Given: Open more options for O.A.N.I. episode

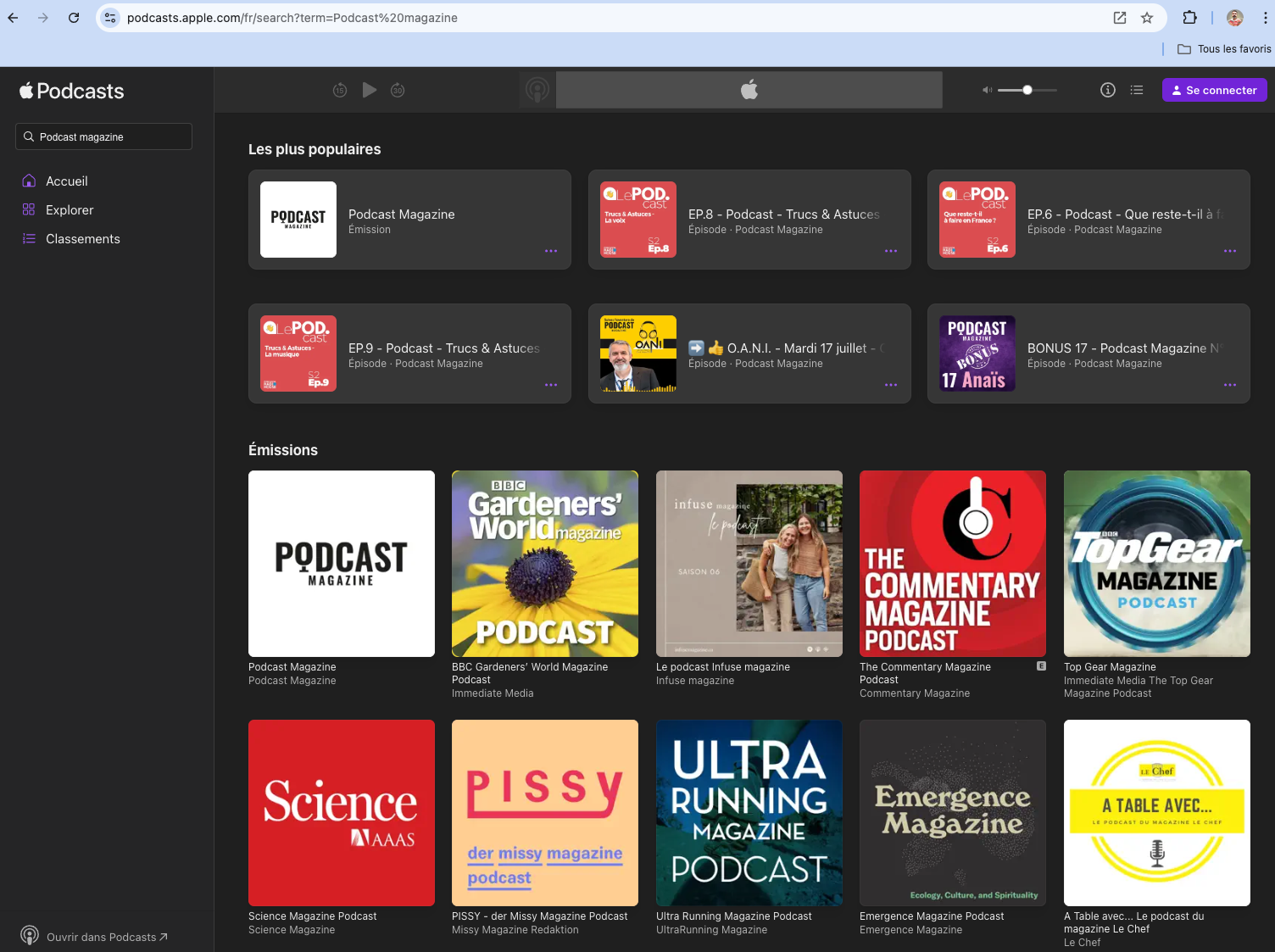Looking at the screenshot, I should [x=891, y=384].
